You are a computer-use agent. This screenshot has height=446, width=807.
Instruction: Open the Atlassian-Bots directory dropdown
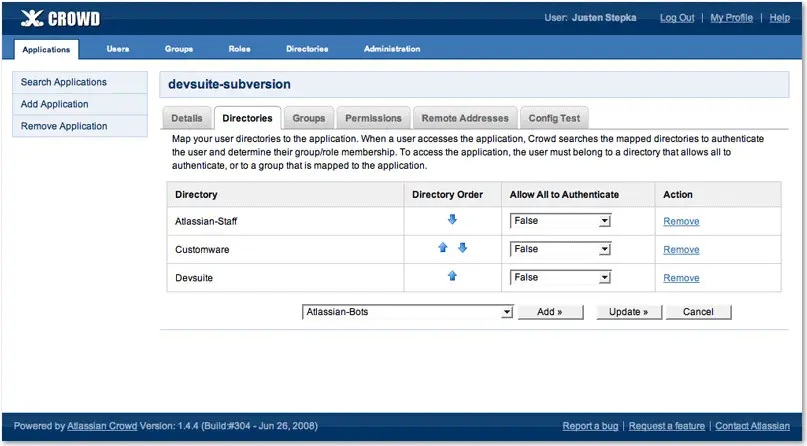[x=407, y=312]
